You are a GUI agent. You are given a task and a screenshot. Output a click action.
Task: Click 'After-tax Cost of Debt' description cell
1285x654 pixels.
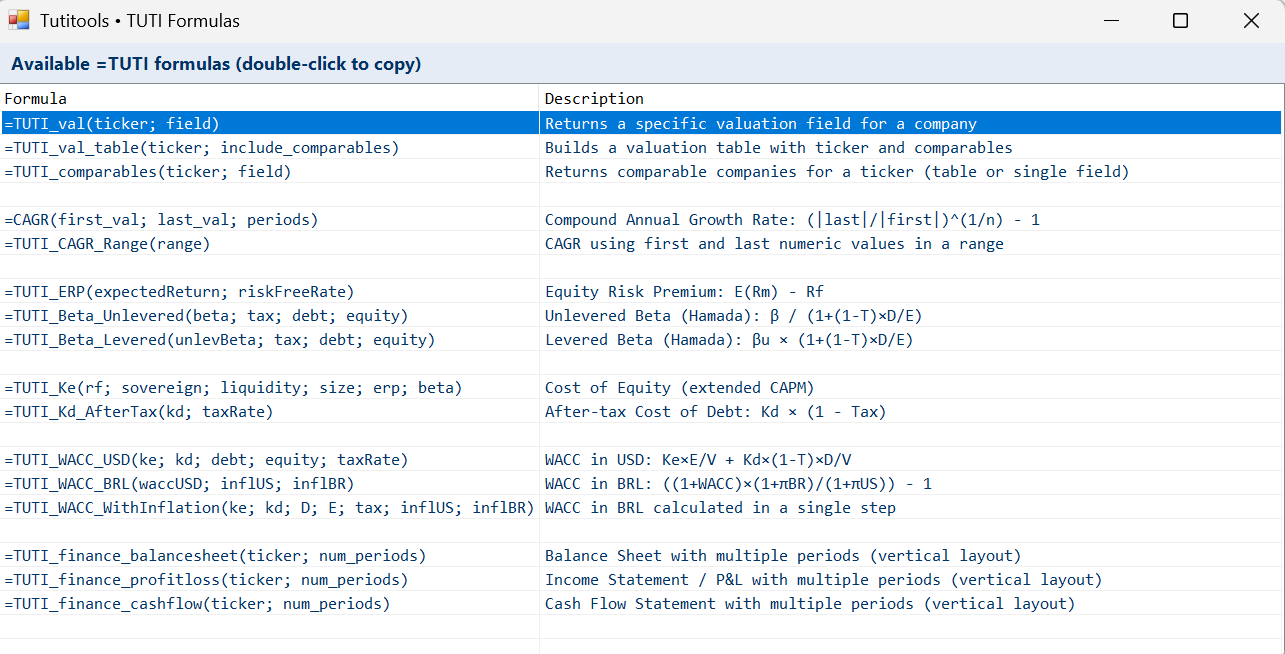pos(715,412)
